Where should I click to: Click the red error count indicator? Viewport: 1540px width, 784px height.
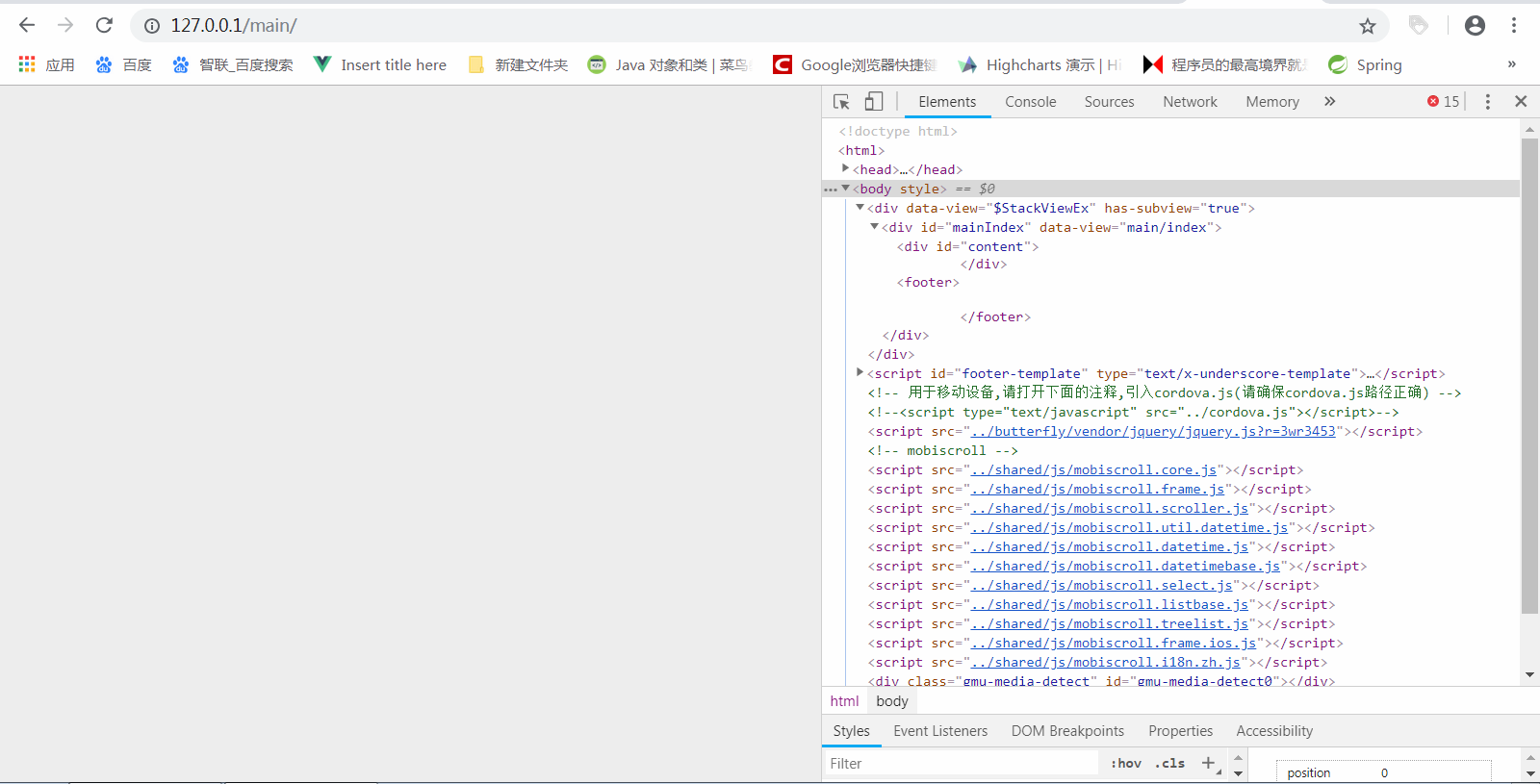(1444, 101)
